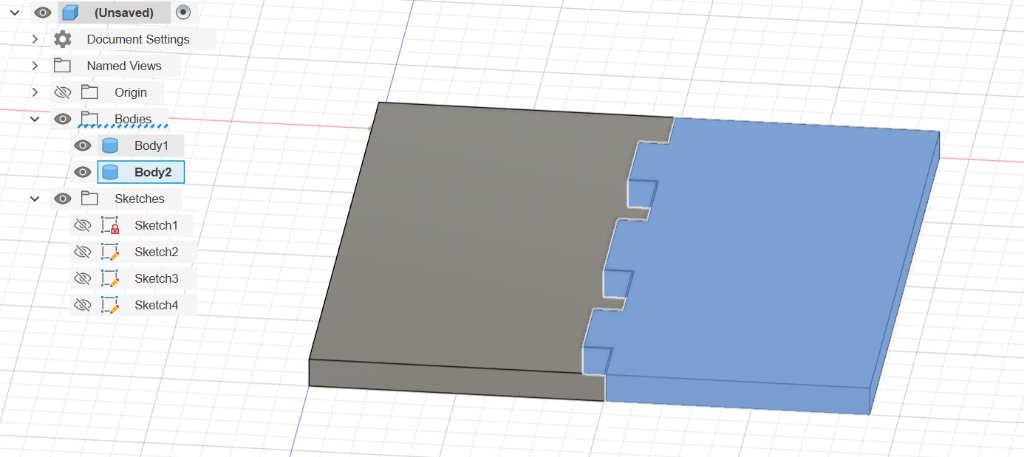Select the Body2 label
The image size is (1024, 457).
click(x=153, y=172)
